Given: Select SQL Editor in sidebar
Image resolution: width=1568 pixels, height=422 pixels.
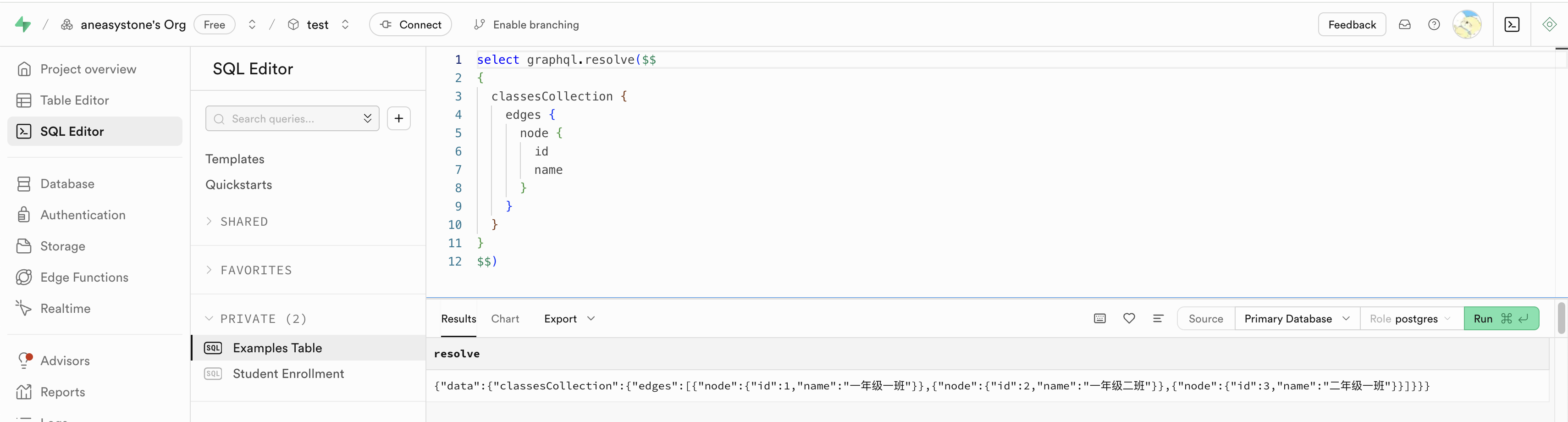Looking at the screenshot, I should pyautogui.click(x=95, y=131).
